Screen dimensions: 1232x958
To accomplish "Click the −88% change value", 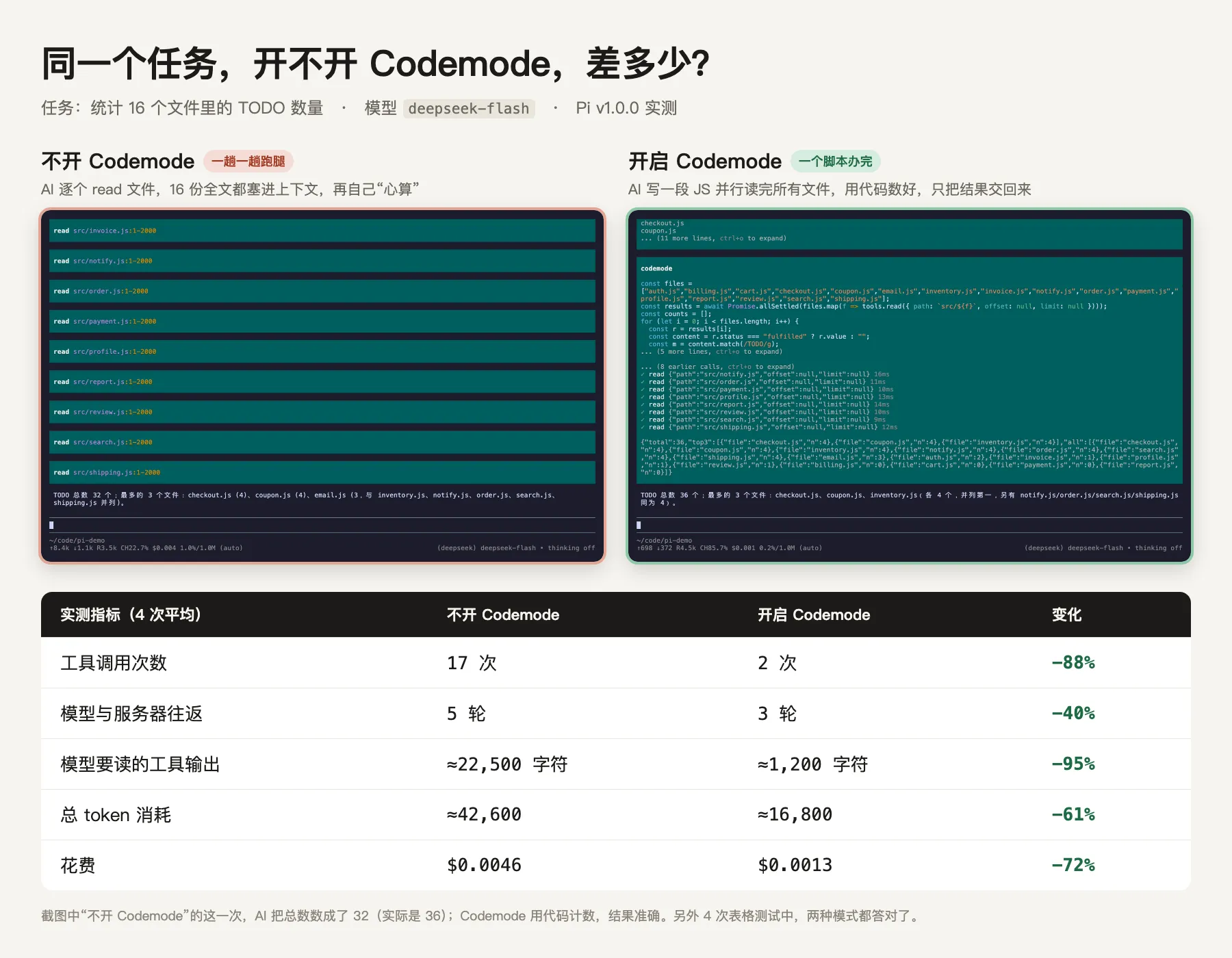I will [x=1073, y=662].
